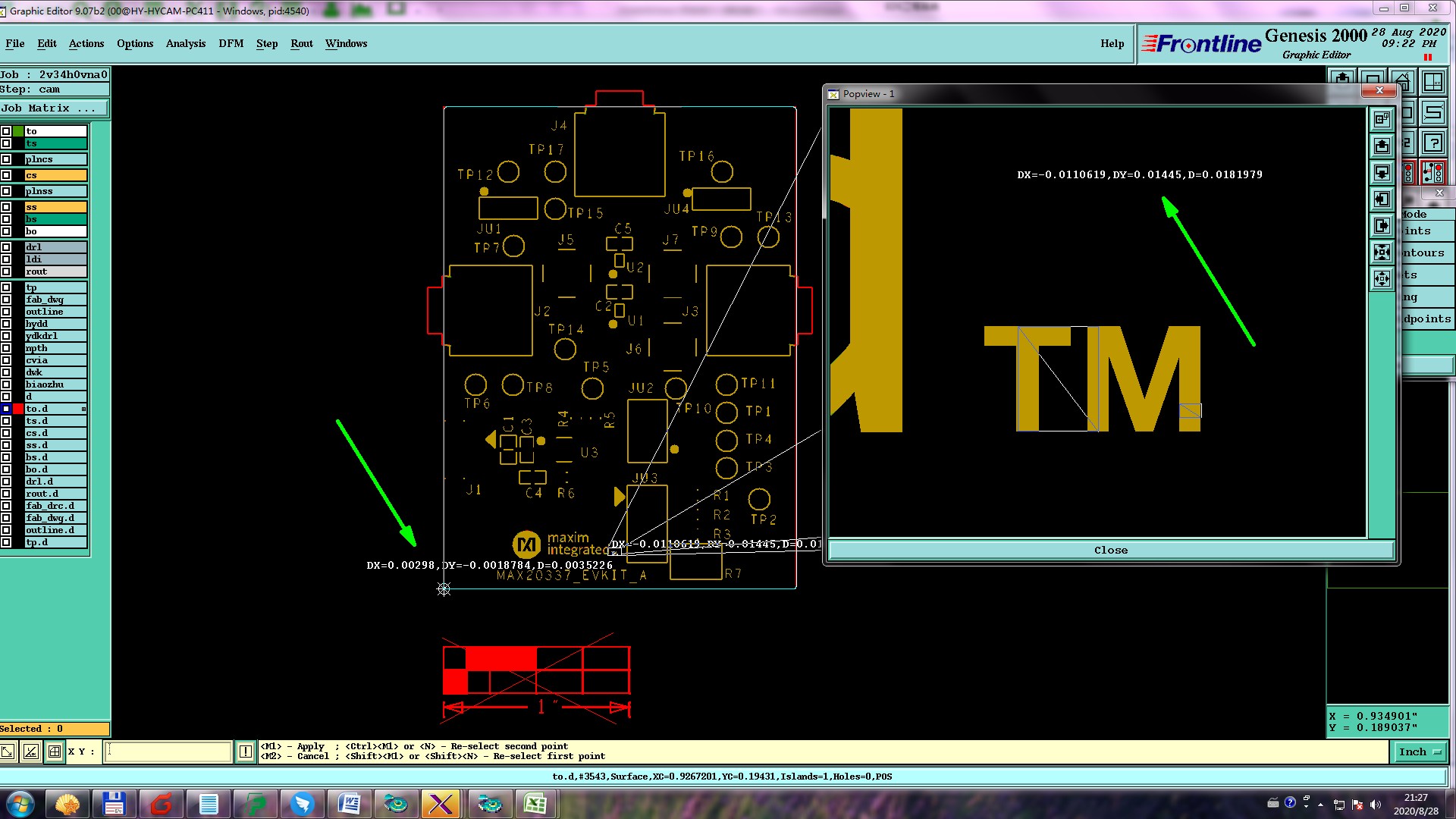
Task: Click the pan up icon in Popview
Action: [x=1382, y=146]
